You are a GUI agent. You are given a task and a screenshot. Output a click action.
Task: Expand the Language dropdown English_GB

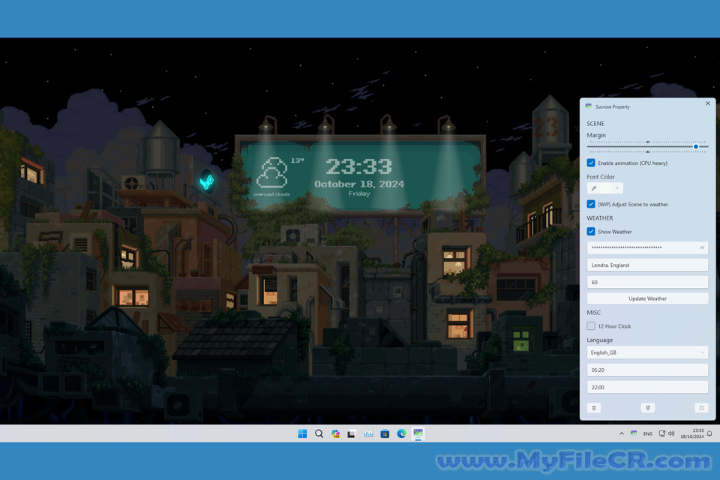coord(647,353)
